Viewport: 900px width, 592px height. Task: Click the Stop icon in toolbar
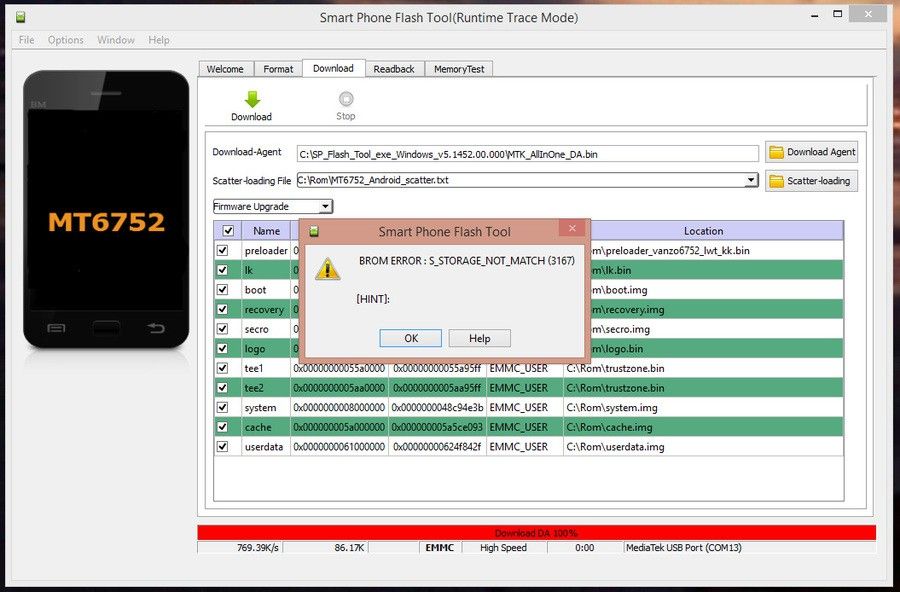346,99
